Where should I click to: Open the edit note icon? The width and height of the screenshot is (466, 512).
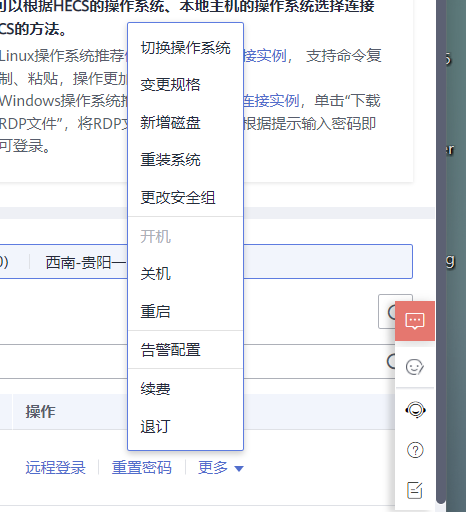(415, 490)
